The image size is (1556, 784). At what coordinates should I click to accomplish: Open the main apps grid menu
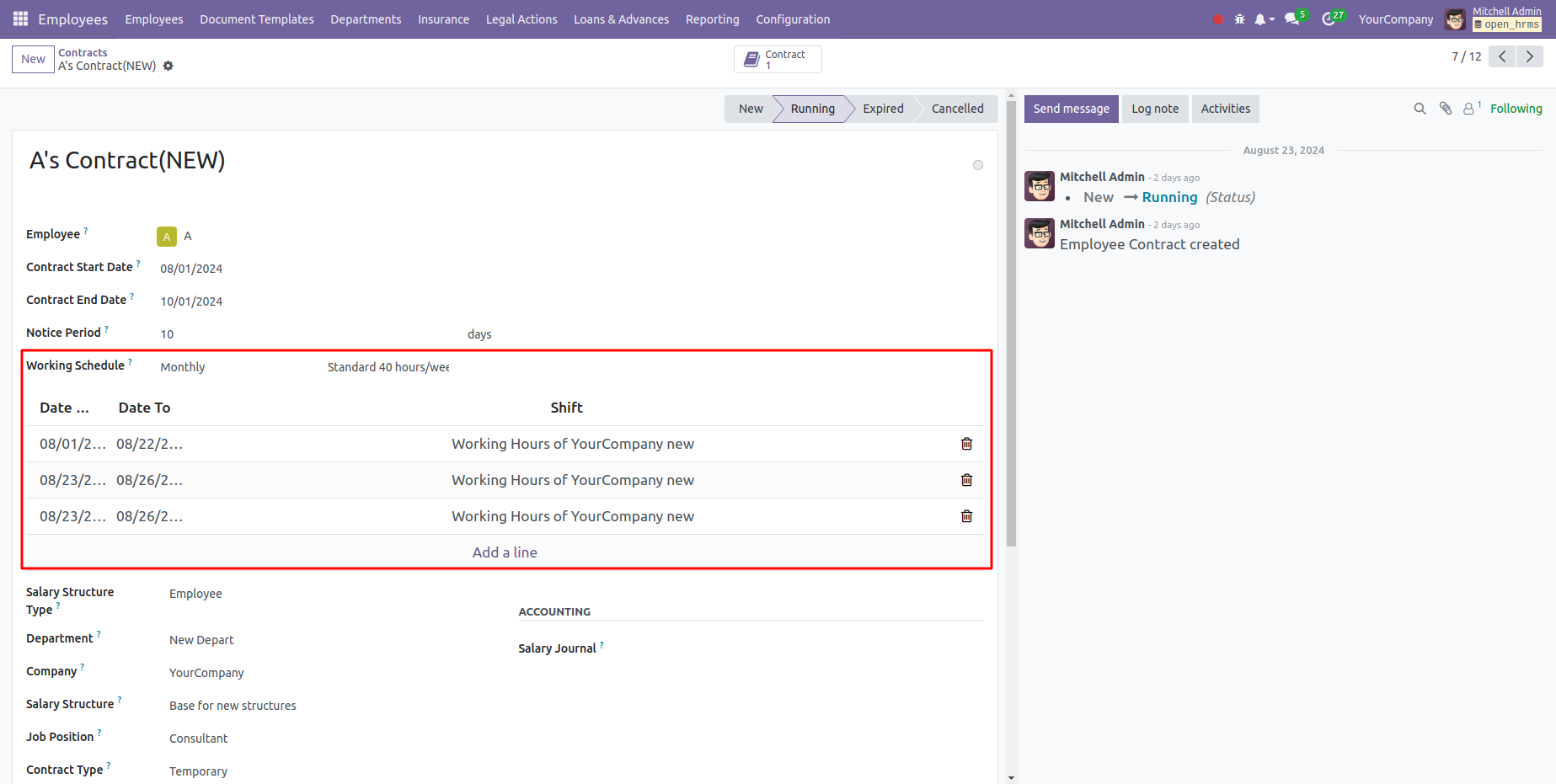tap(20, 19)
